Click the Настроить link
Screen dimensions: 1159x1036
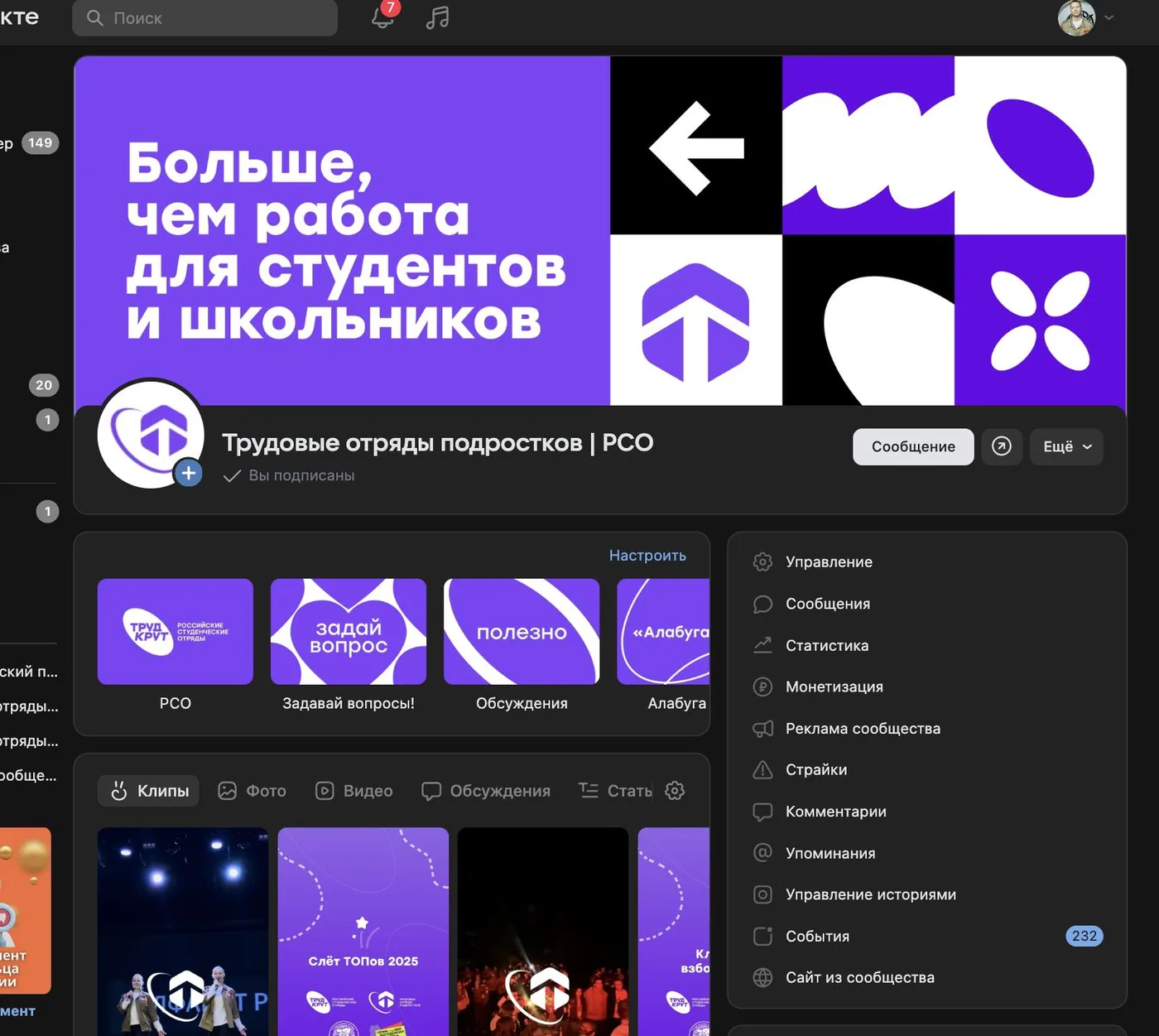point(647,556)
